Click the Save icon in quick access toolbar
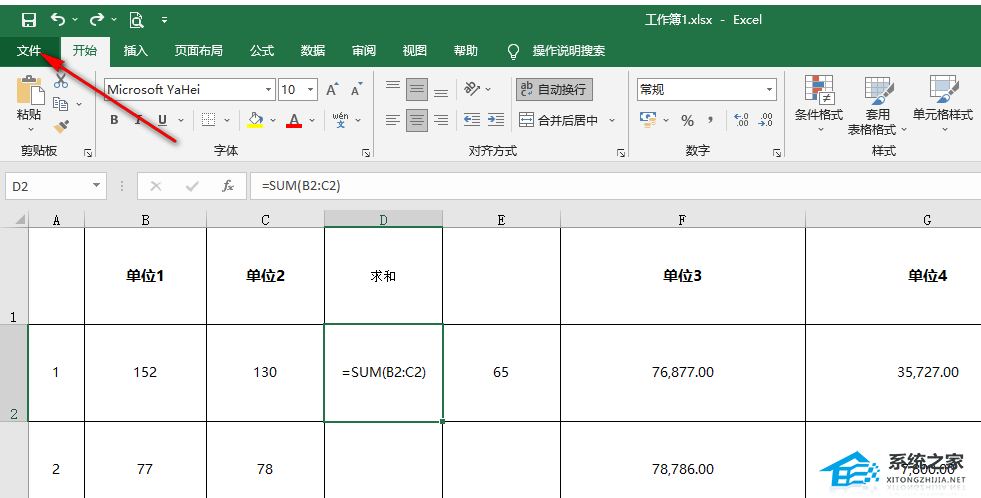 (28, 19)
